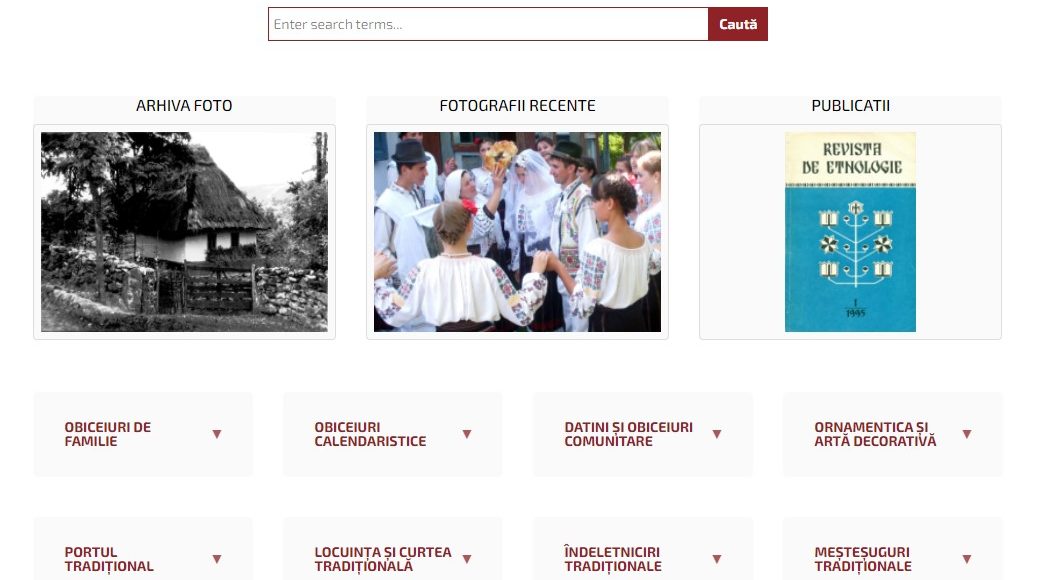Screen dimensions: 1043x580
Task: Expand Meșteșuguri Tradiționale arrow
Action: coord(967,559)
